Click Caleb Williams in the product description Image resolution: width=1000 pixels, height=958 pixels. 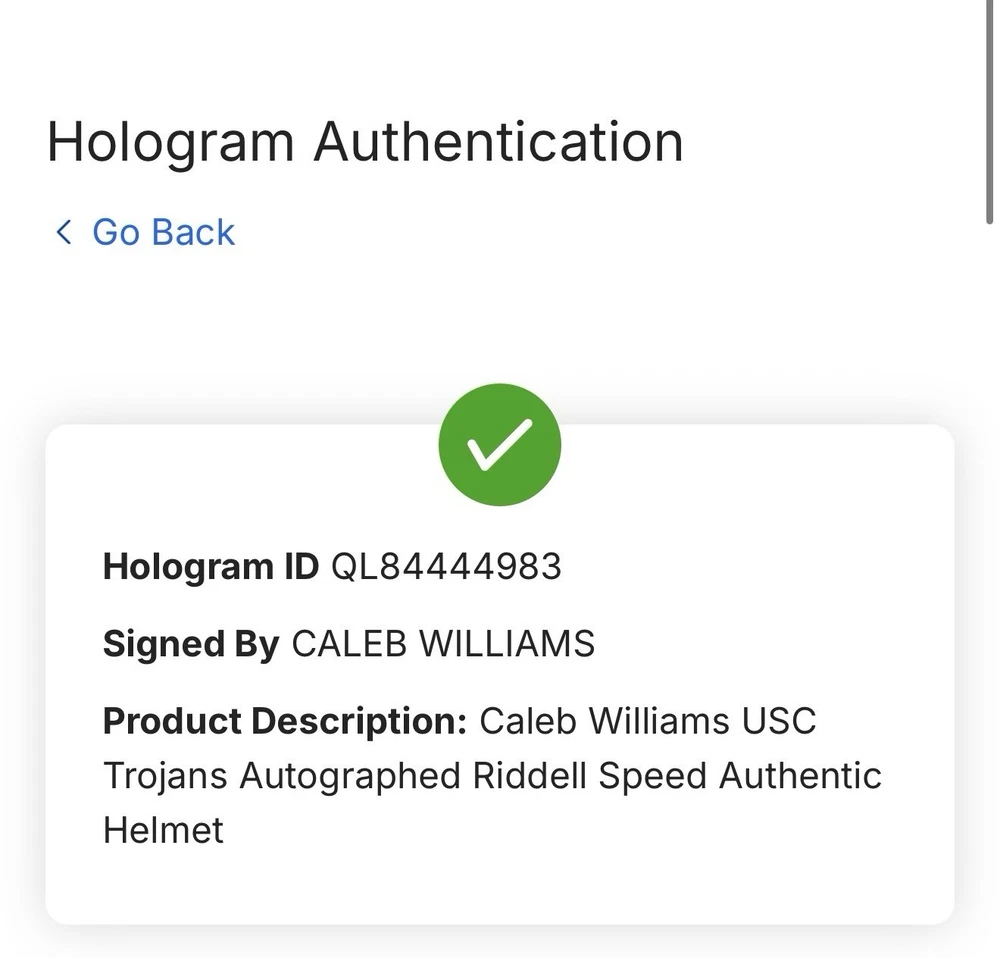(x=604, y=720)
